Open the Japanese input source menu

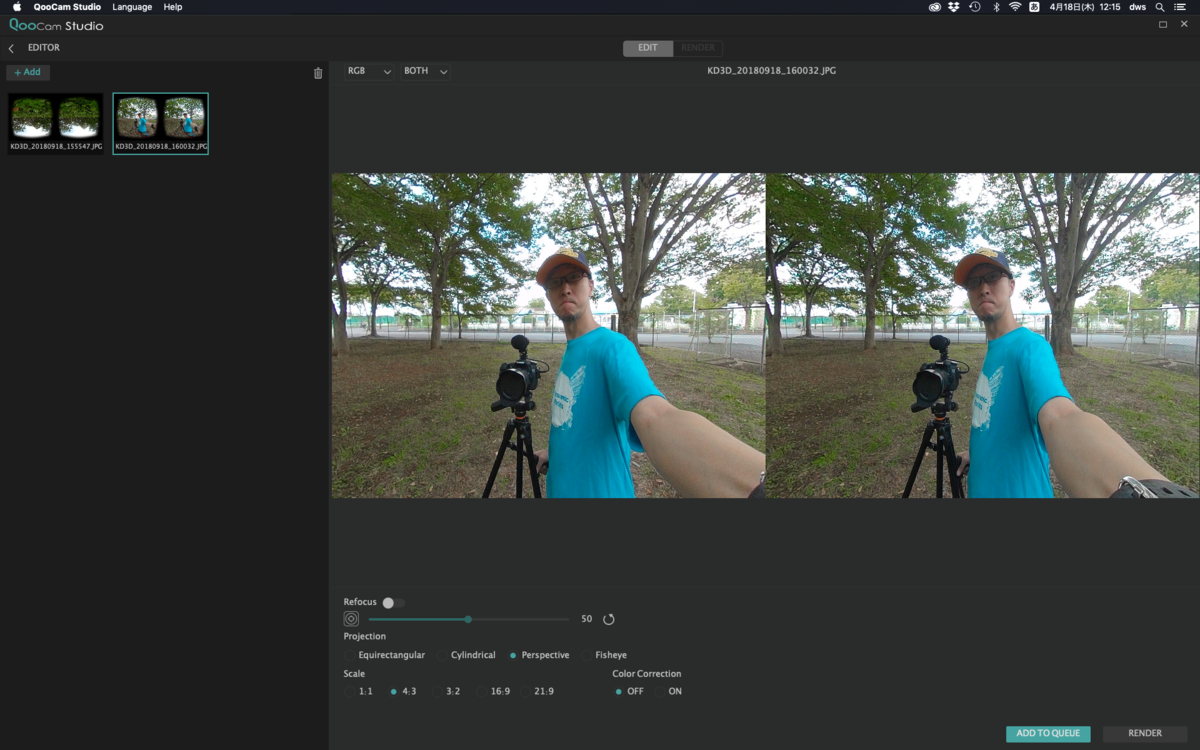click(1035, 7)
